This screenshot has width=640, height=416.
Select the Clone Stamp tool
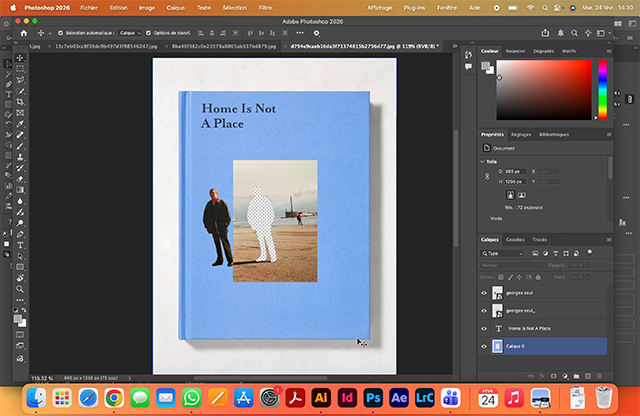point(20,157)
